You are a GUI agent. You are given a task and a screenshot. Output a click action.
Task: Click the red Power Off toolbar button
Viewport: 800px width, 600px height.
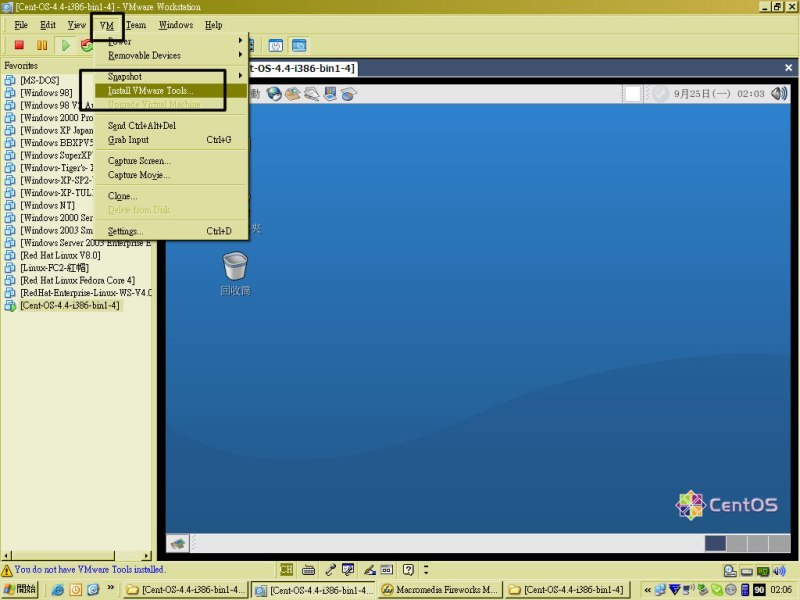19,45
